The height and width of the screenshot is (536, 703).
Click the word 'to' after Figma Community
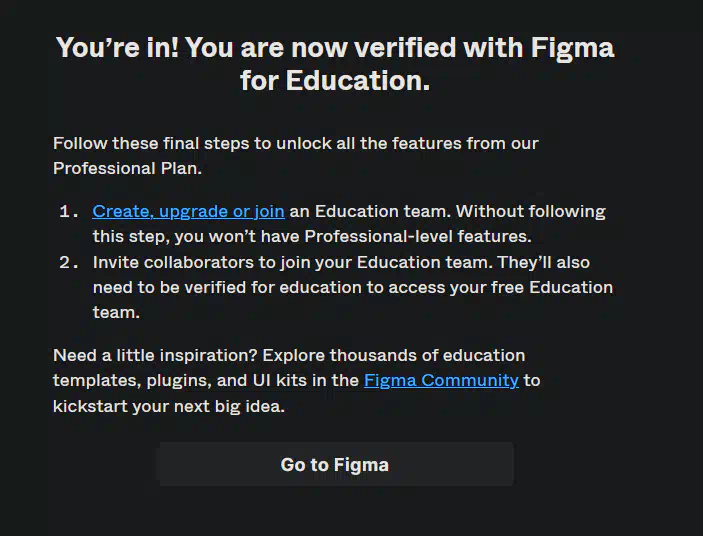click(532, 380)
